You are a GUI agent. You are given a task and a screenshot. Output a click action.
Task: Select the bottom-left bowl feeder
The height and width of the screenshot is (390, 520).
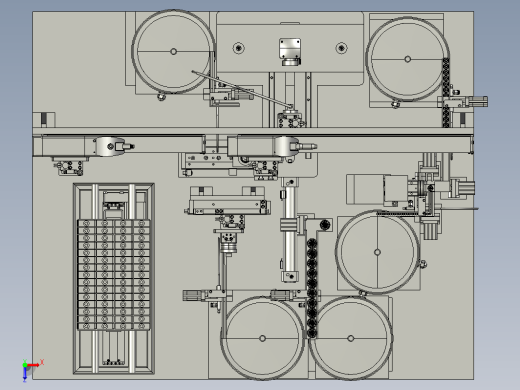coord(262,338)
